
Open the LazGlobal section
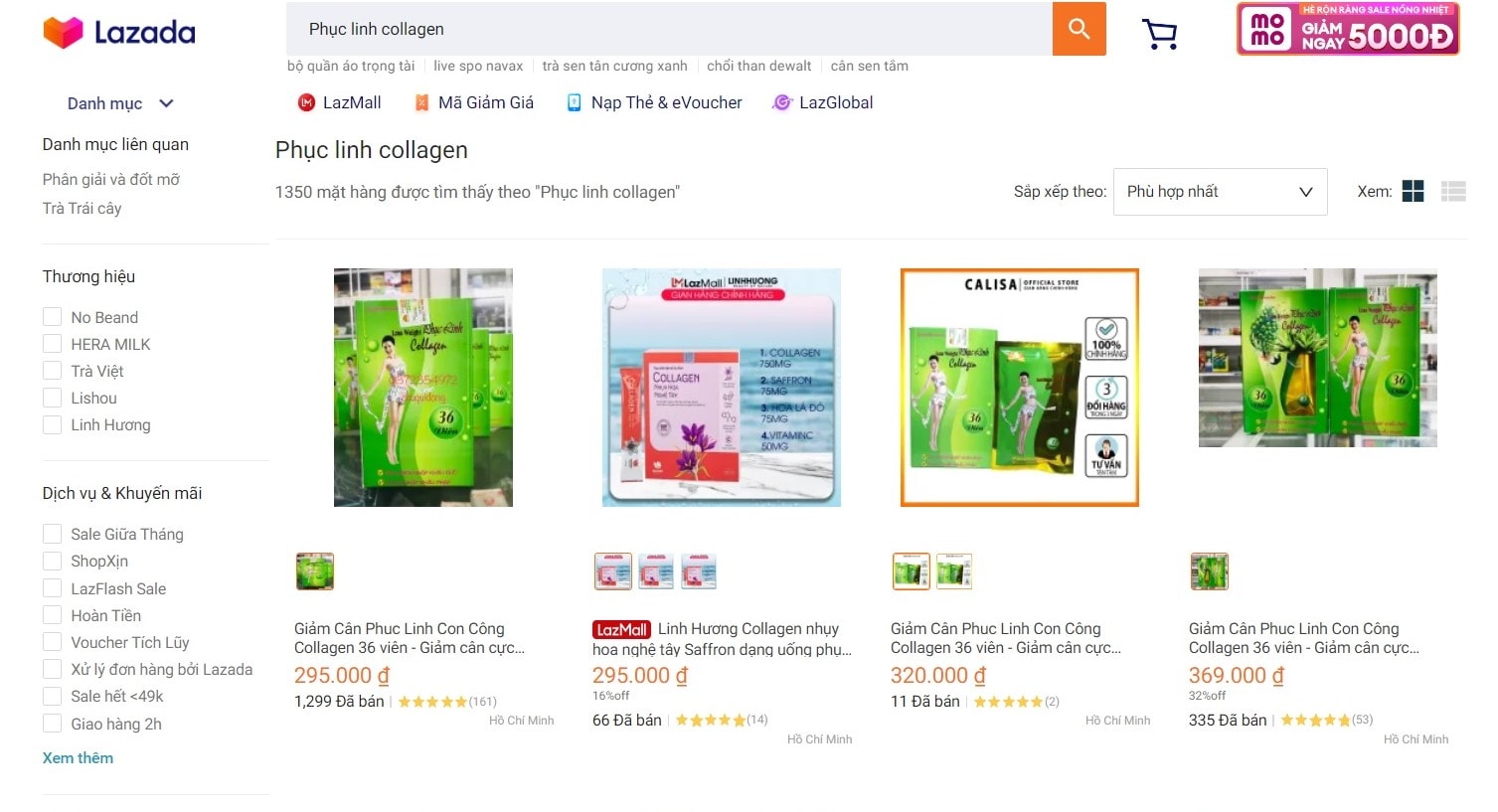pos(823,102)
